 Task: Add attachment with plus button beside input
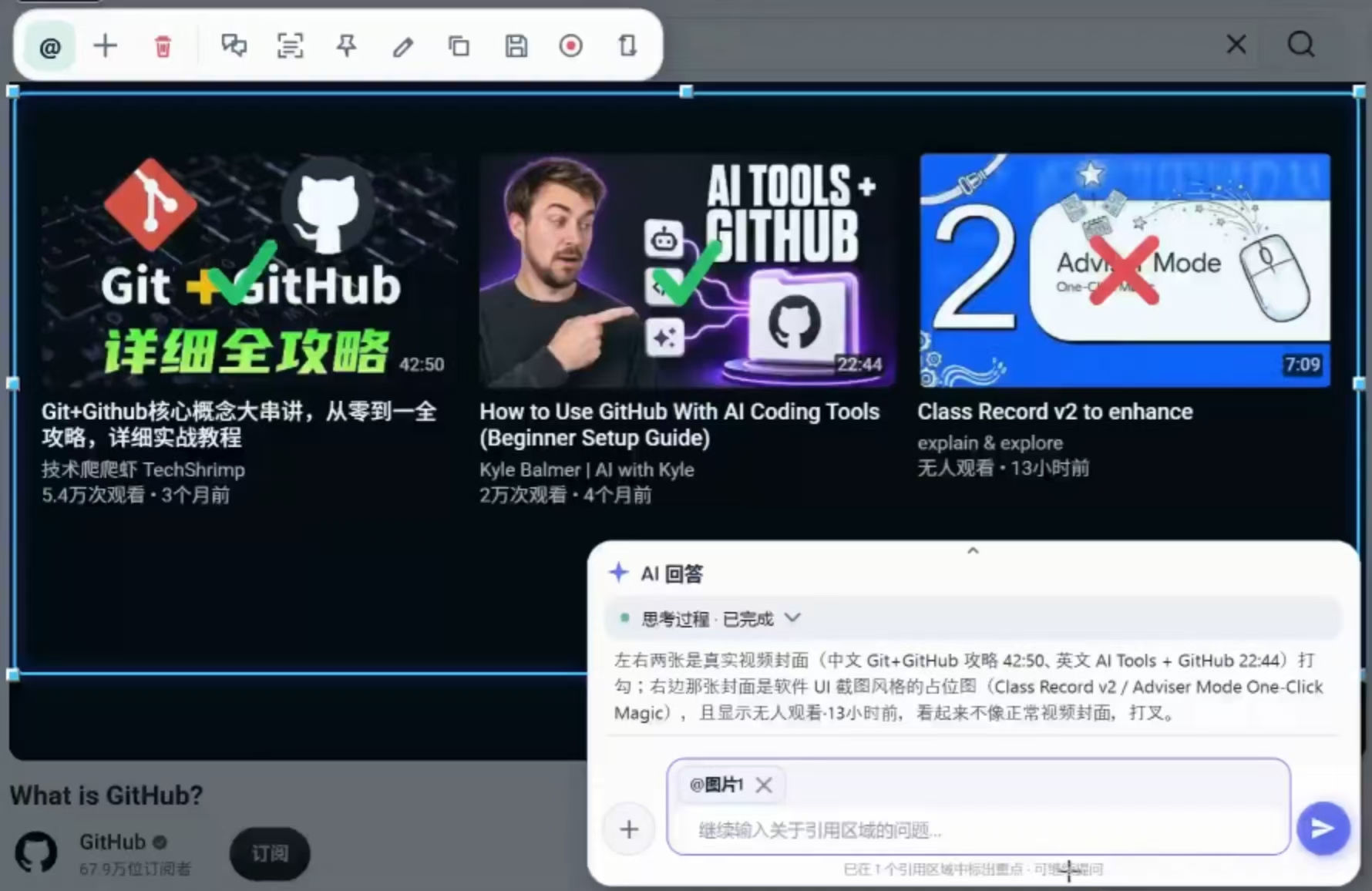pyautogui.click(x=629, y=829)
